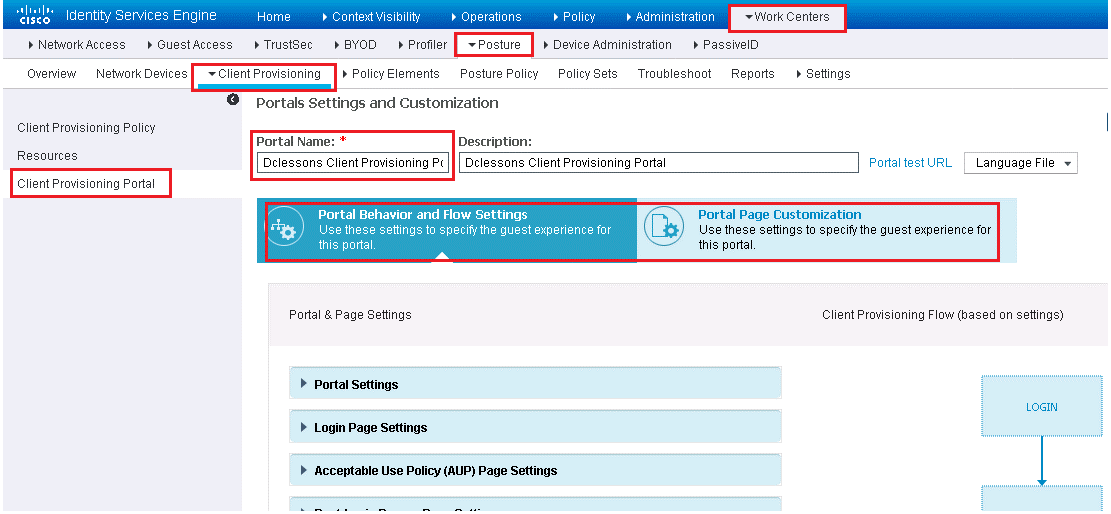This screenshot has width=1111, height=514.
Task: Open the Home menu
Action: pos(273,16)
